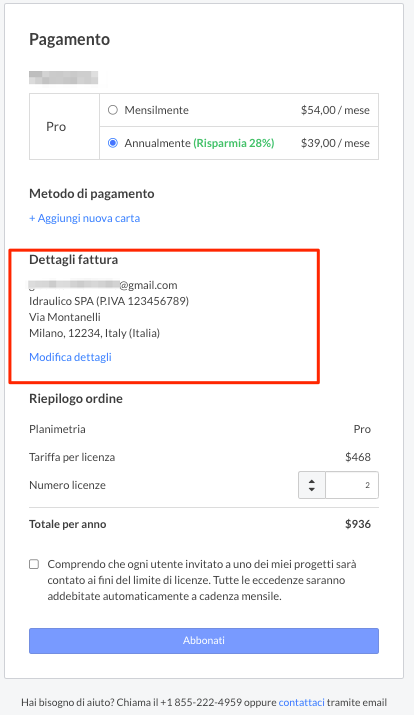The height and width of the screenshot is (715, 414).
Task: Open the Modifica dettagli link
Action: tap(70, 357)
